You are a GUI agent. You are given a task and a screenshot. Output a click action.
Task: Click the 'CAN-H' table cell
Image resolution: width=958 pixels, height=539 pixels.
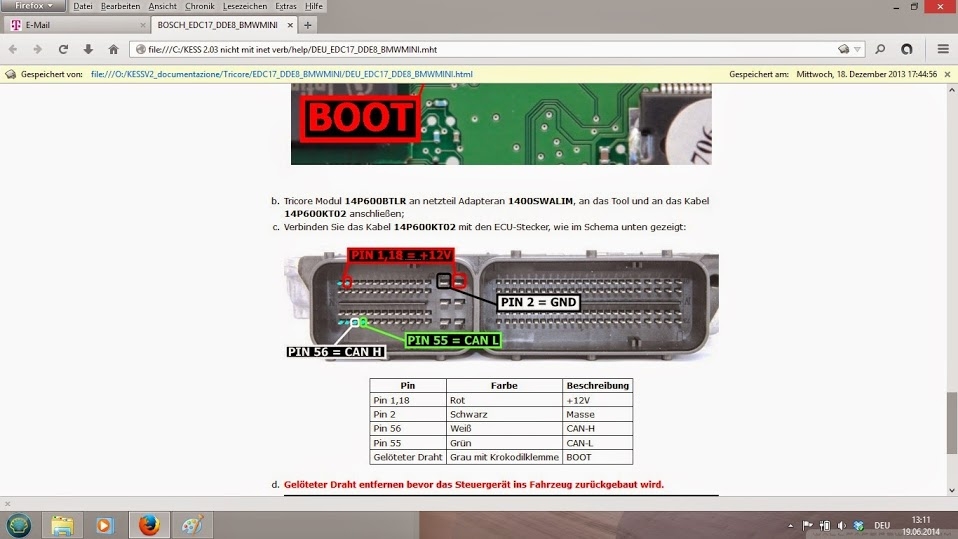(598, 428)
